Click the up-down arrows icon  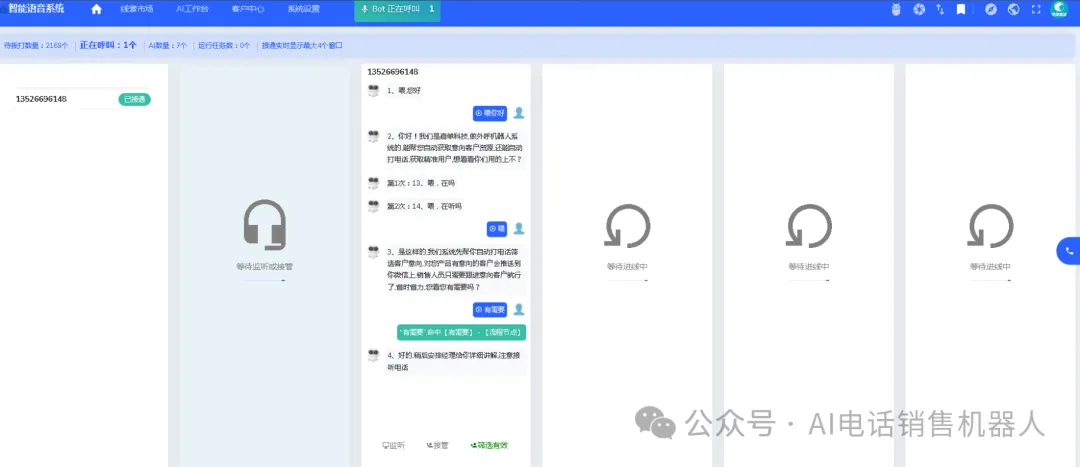tap(940, 10)
